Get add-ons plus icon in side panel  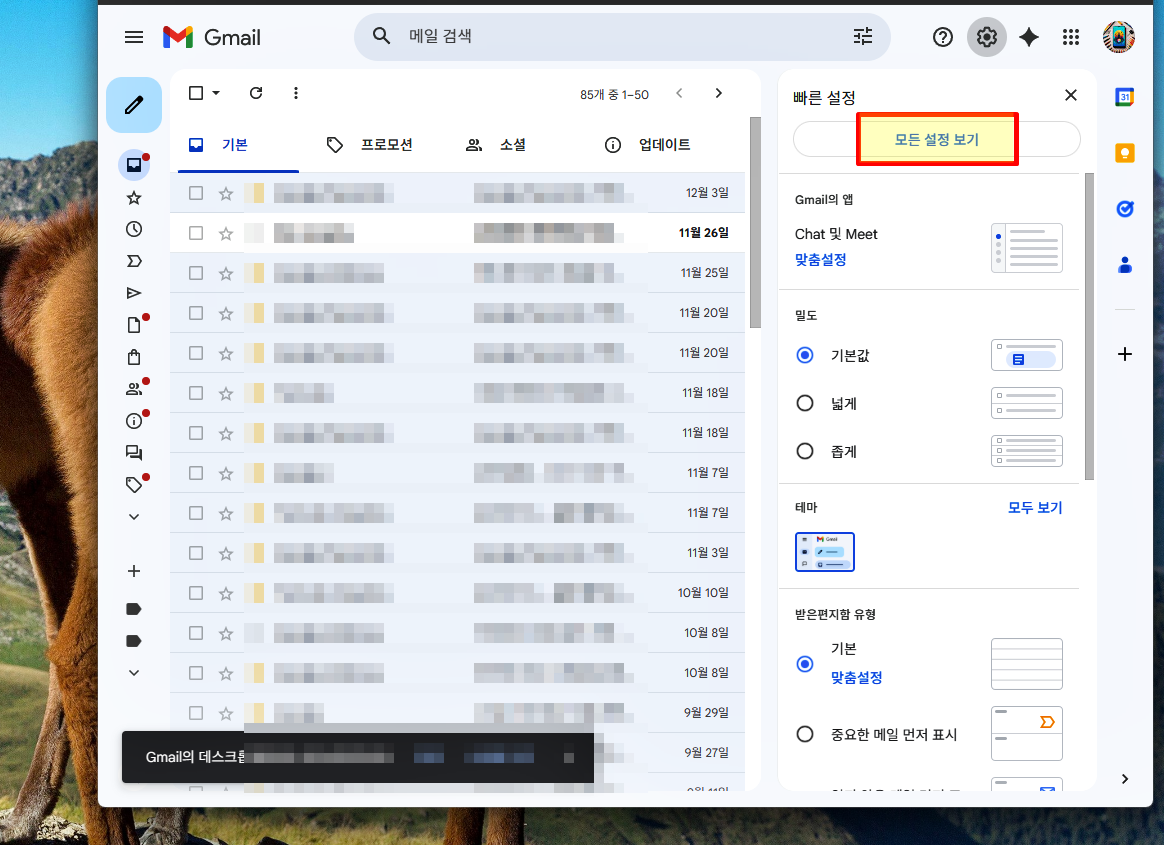coord(1125,354)
